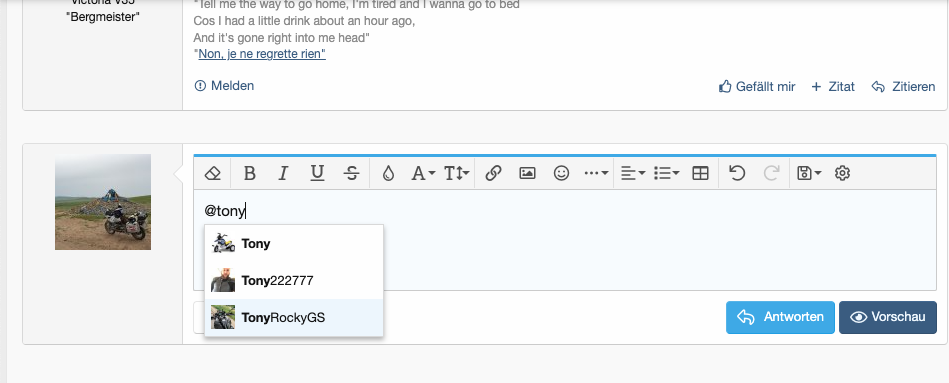Add post to multi-quote with + Zitat
The height and width of the screenshot is (383, 949).
point(833,87)
